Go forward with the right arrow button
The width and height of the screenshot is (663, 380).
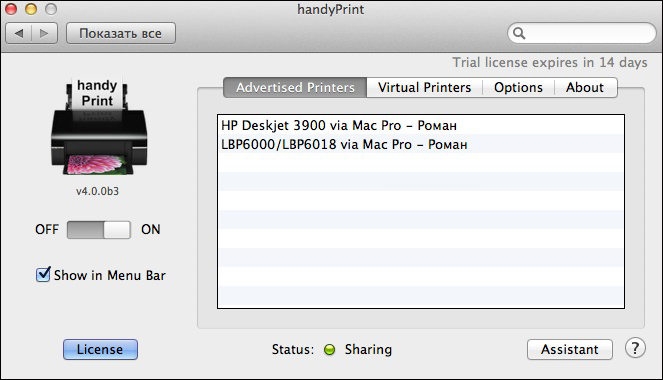44,33
